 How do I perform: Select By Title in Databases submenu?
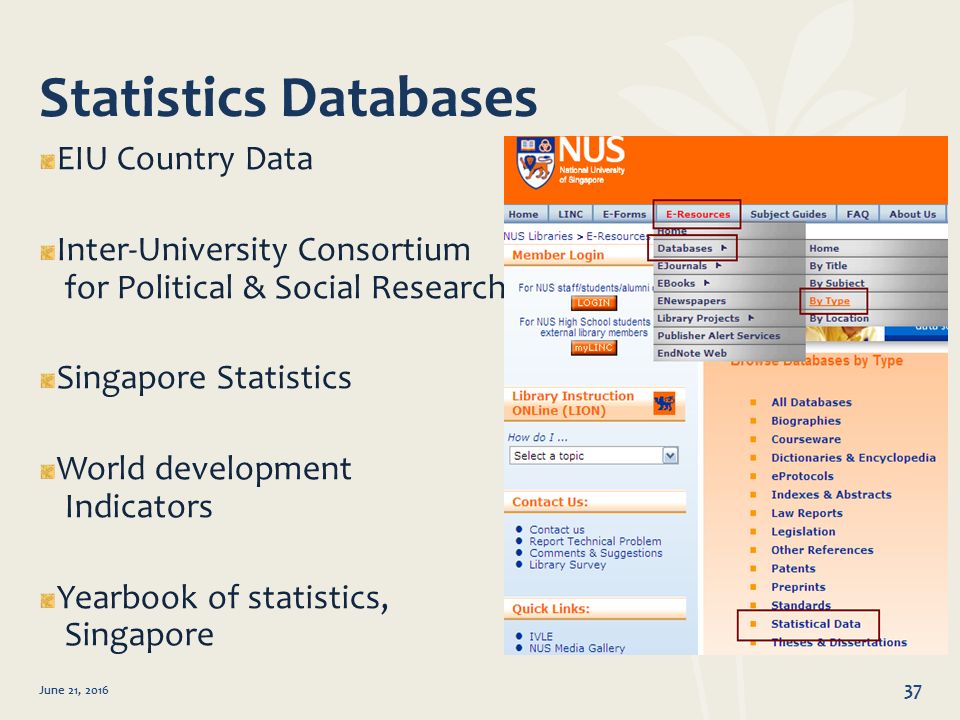pos(877,266)
